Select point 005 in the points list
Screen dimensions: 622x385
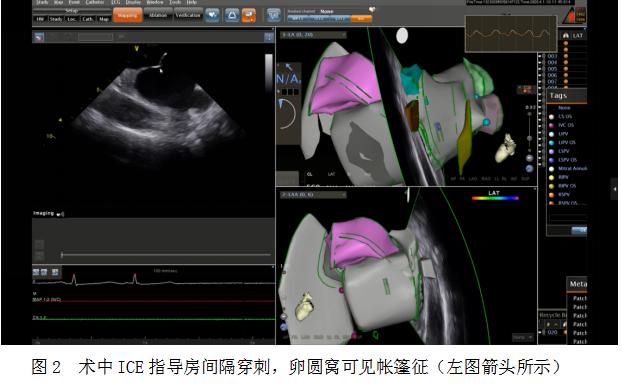pos(552,69)
